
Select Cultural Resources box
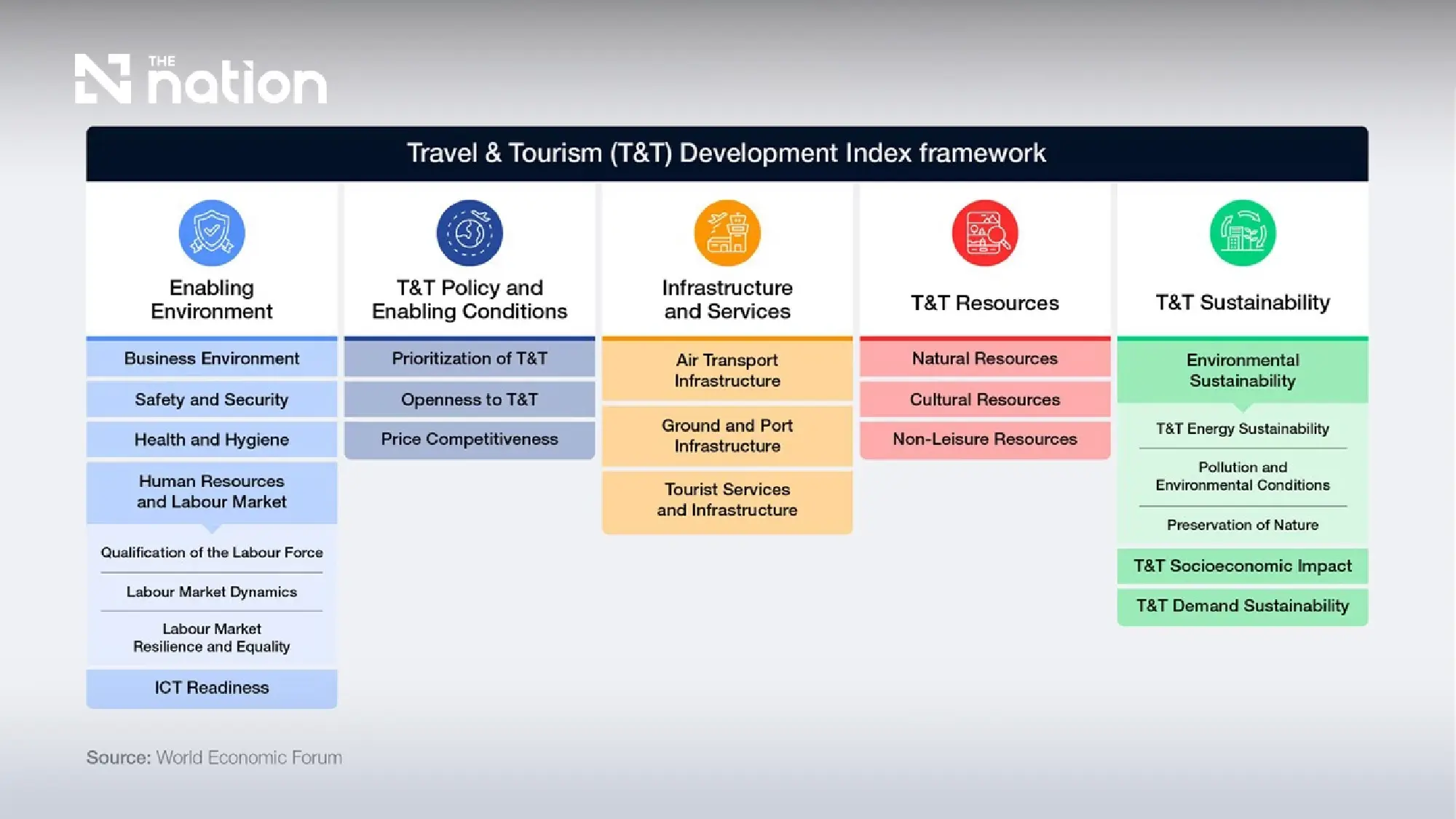pyautogui.click(x=985, y=400)
